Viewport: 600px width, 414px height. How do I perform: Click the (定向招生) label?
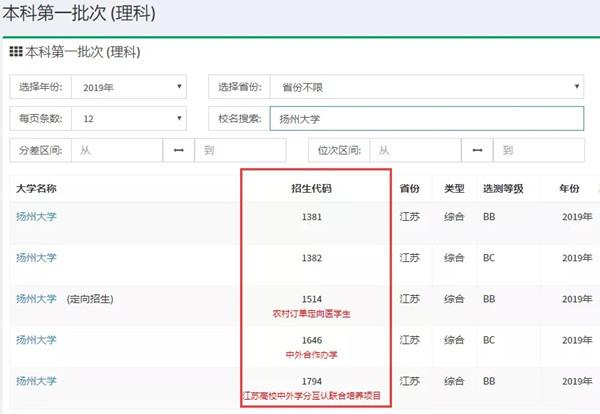pyautogui.click(x=90, y=299)
